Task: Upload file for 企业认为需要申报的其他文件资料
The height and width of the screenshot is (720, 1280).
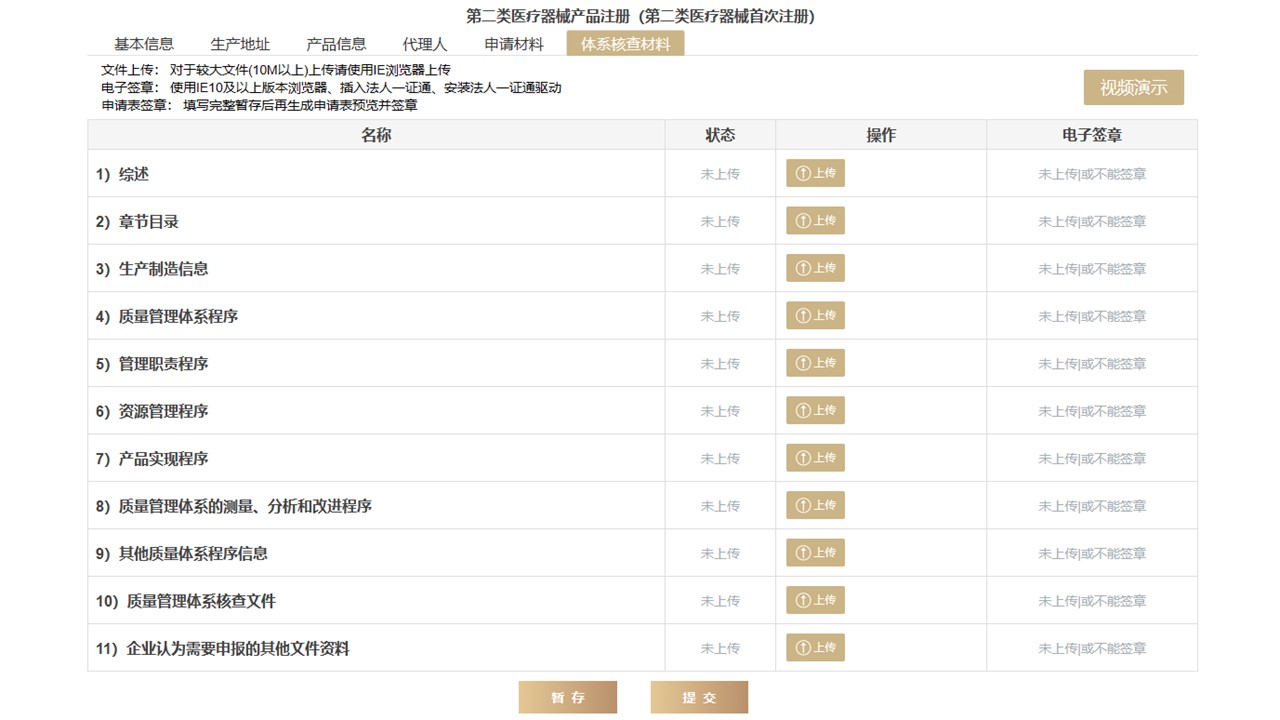Action: click(814, 648)
